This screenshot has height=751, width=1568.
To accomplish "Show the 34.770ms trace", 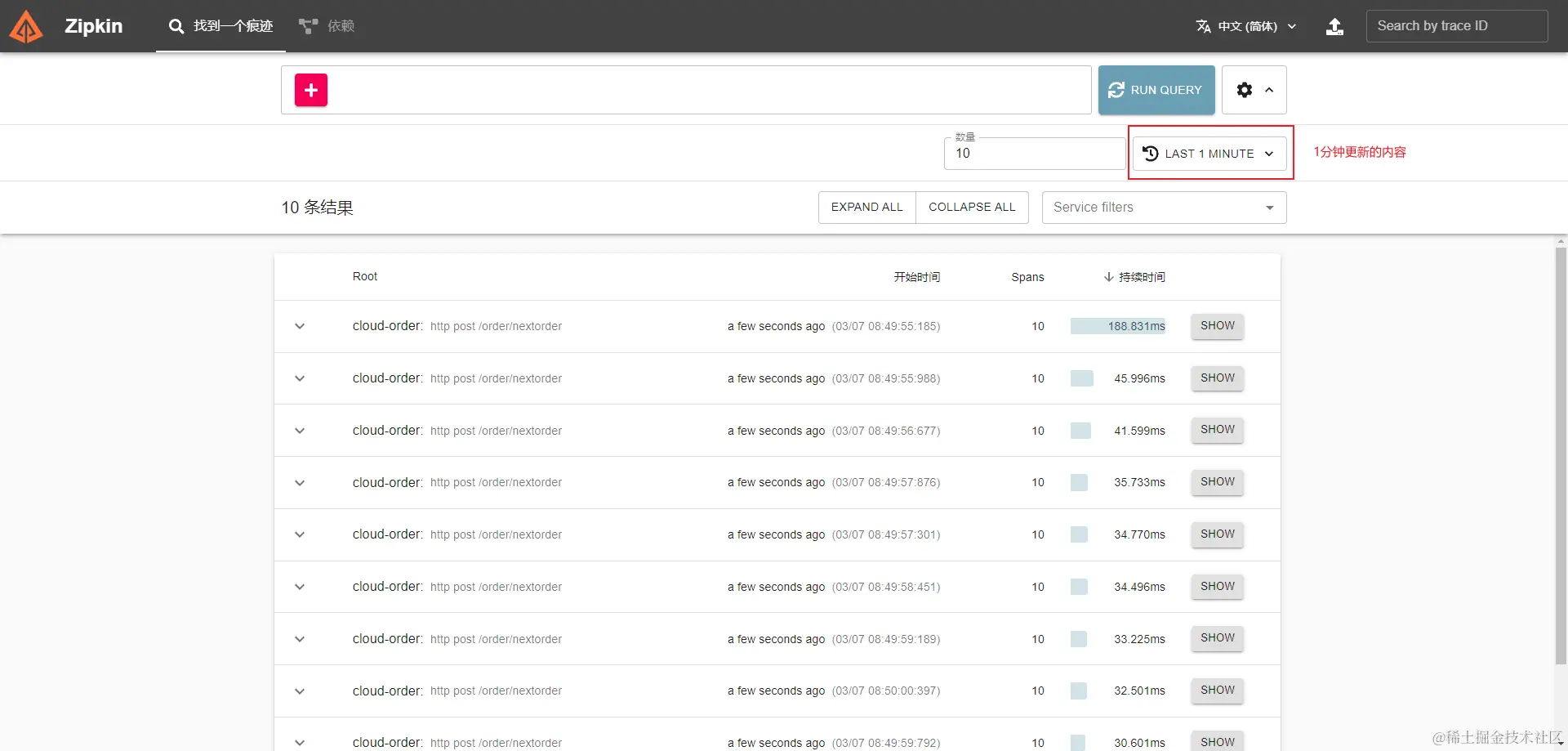I will [1218, 534].
